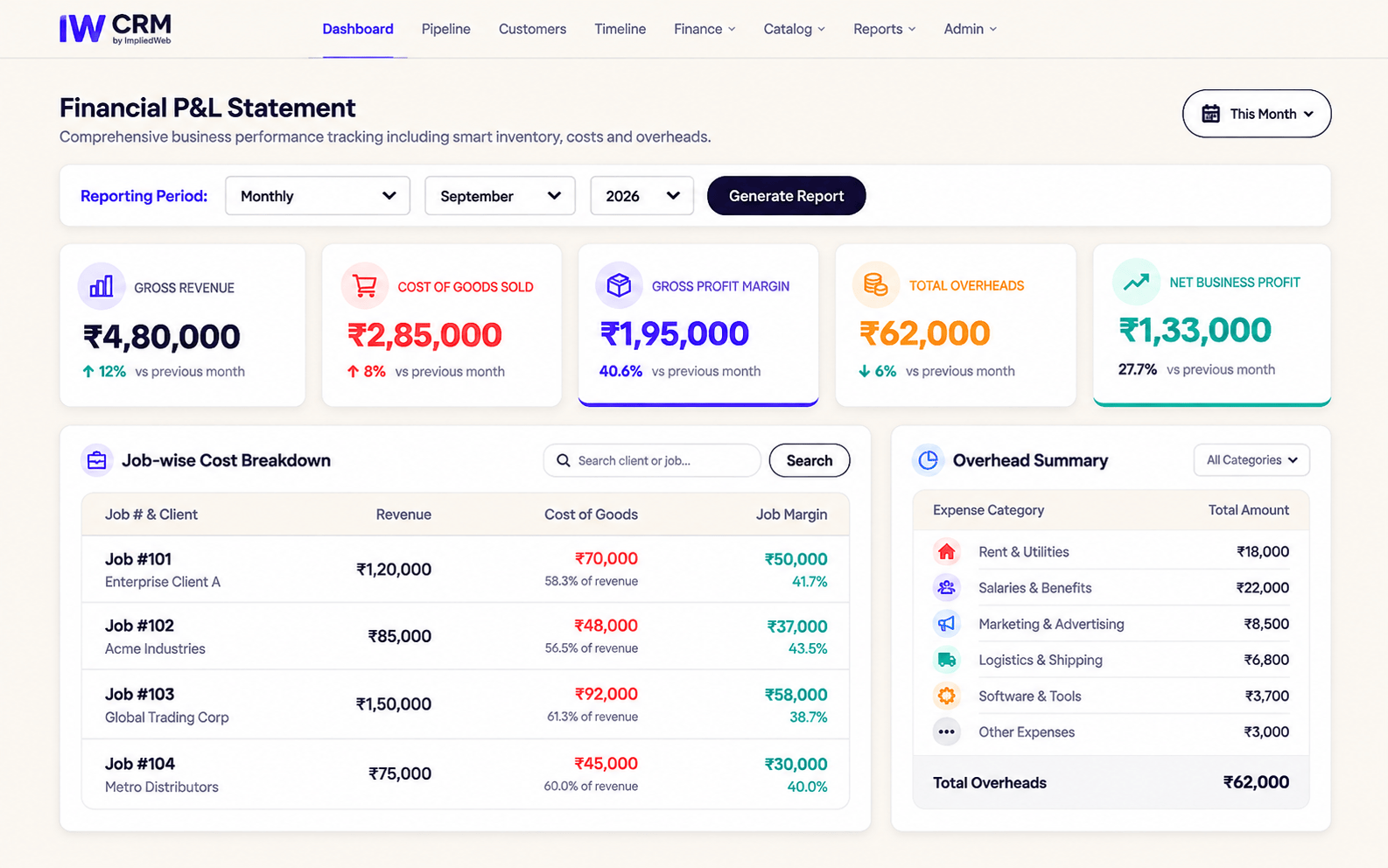Screen dimensions: 1388x868
Task: Open the All Categories filter dropdown
Action: pos(1251,460)
